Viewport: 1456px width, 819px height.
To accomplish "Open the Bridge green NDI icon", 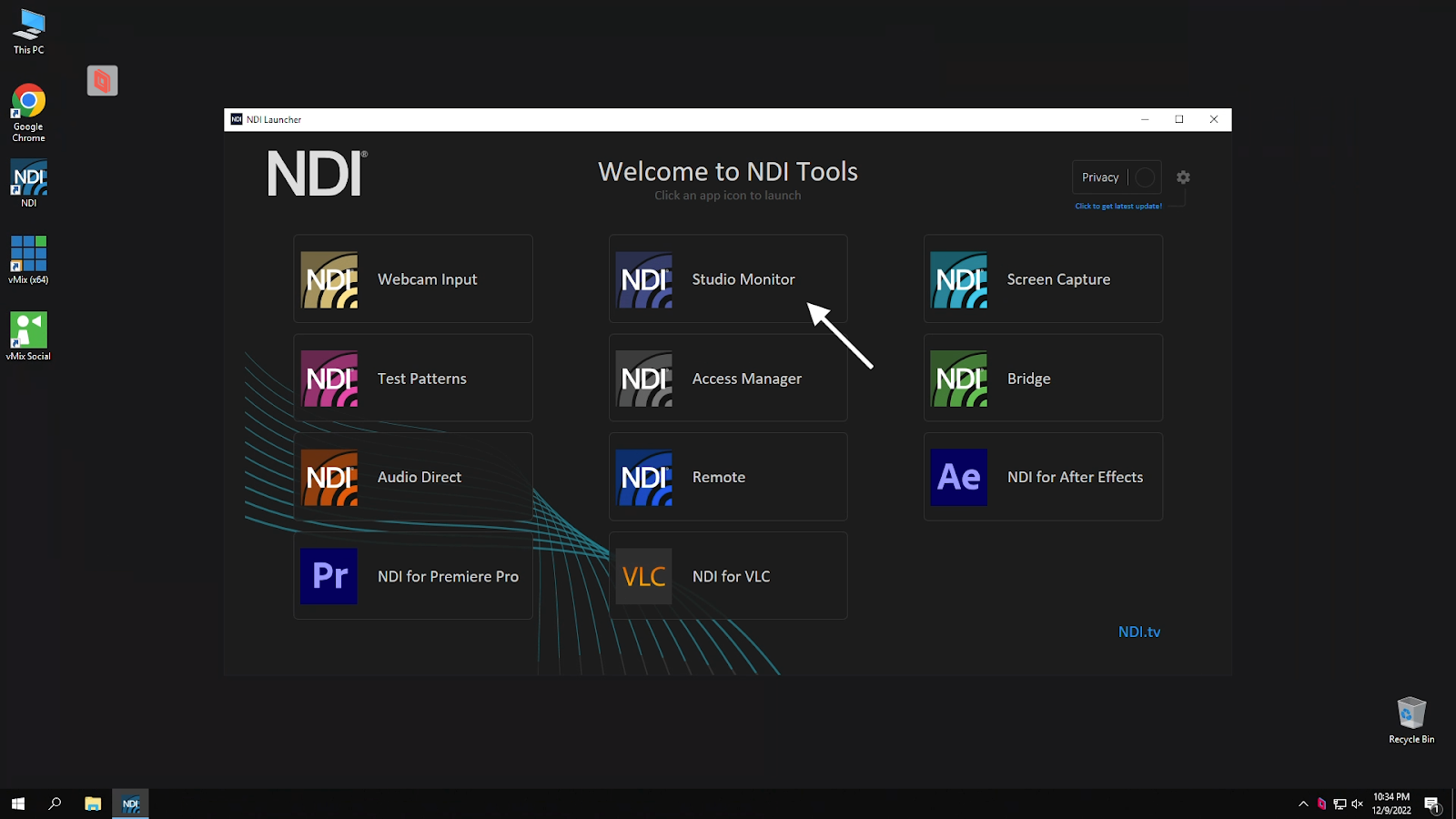I will [959, 379].
